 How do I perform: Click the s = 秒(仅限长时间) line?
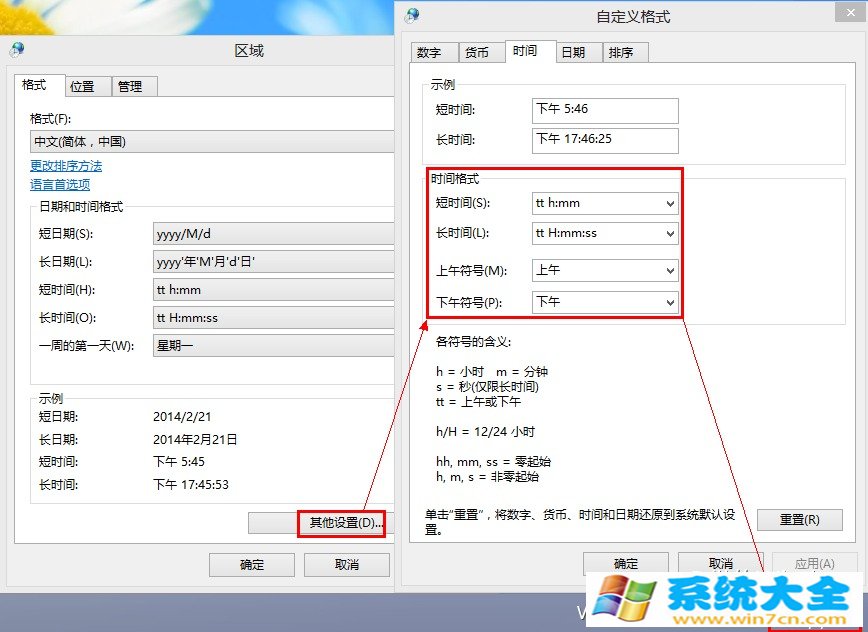point(487,386)
